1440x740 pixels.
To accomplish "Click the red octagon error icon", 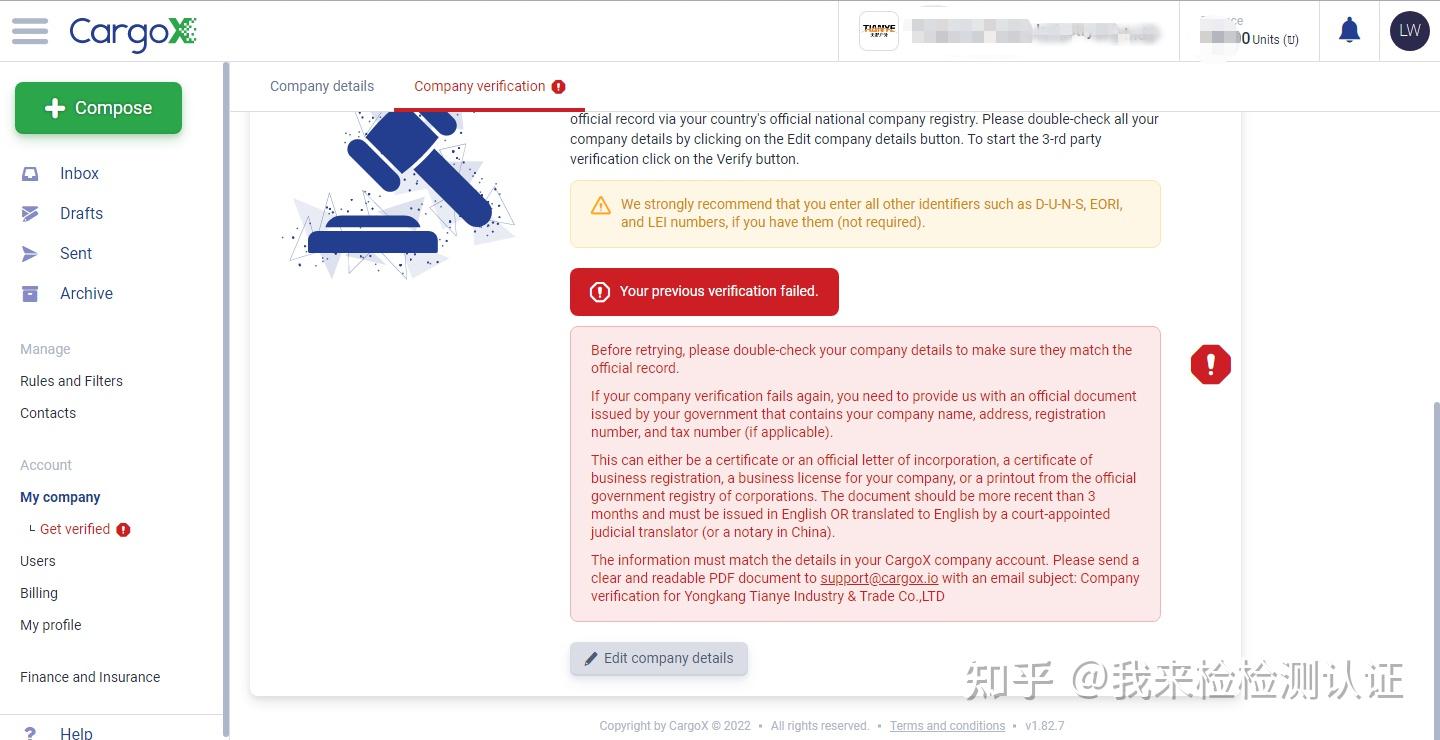I will point(1210,364).
